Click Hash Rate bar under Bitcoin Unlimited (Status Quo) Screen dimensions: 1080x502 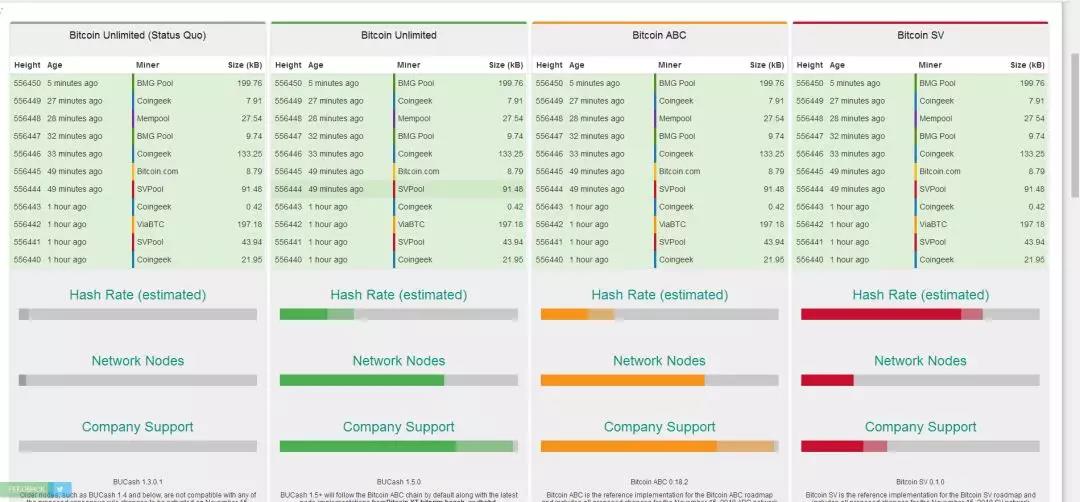click(x=138, y=314)
